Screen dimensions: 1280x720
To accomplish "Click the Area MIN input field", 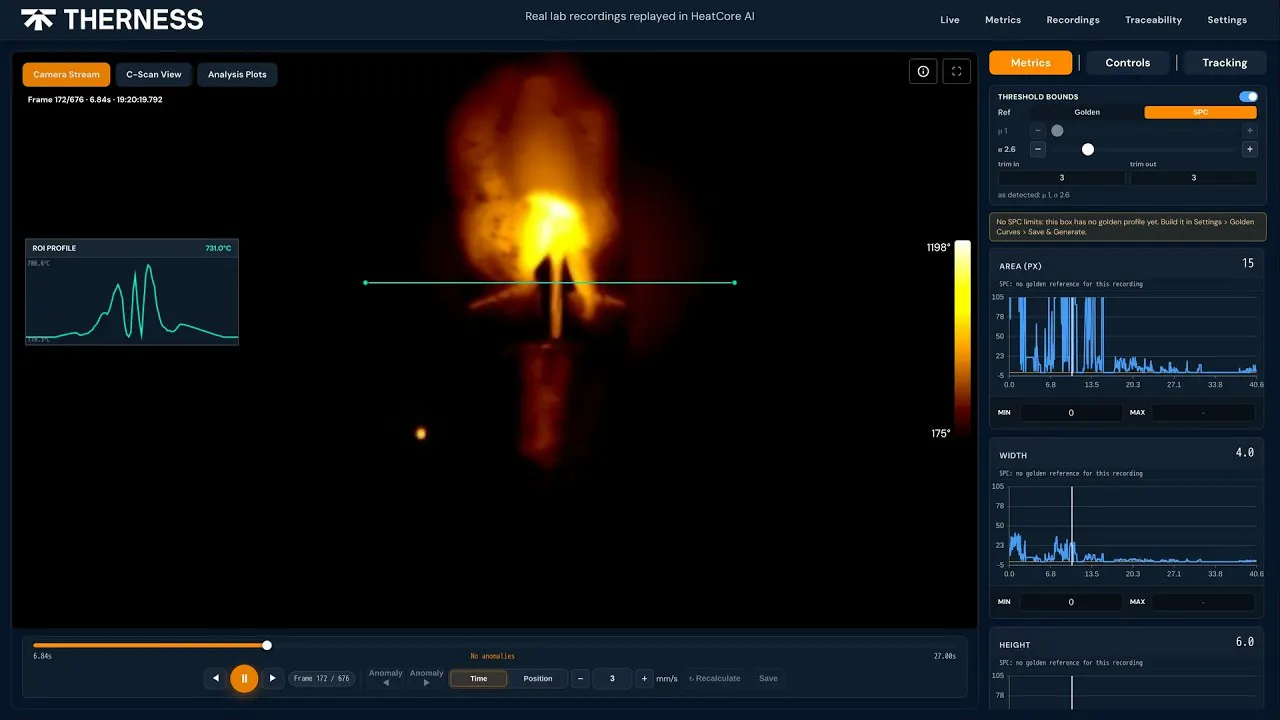I will tap(1071, 412).
